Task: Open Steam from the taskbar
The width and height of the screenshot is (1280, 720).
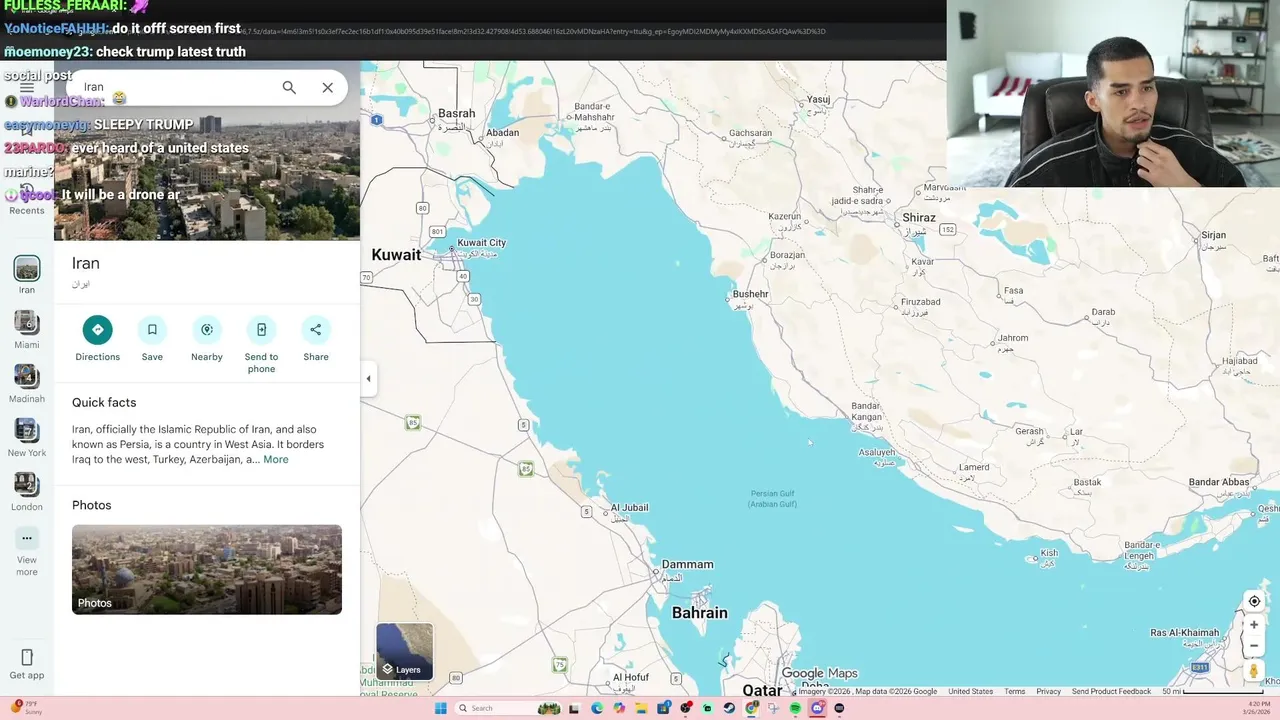Action: 729,708
